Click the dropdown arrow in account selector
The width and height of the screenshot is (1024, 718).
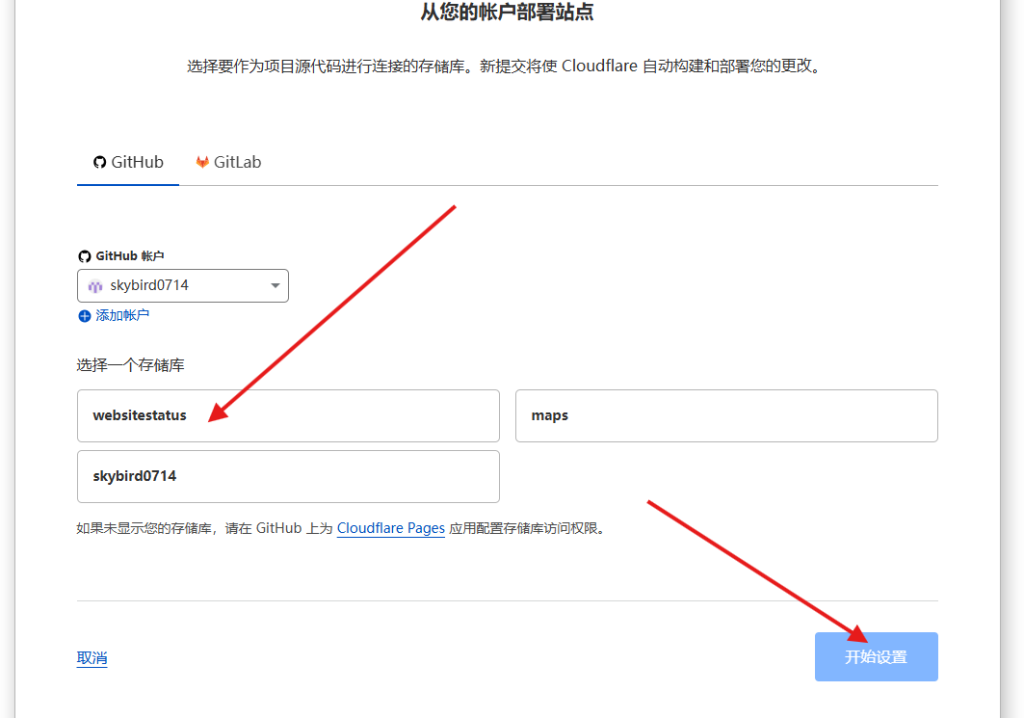click(276, 286)
